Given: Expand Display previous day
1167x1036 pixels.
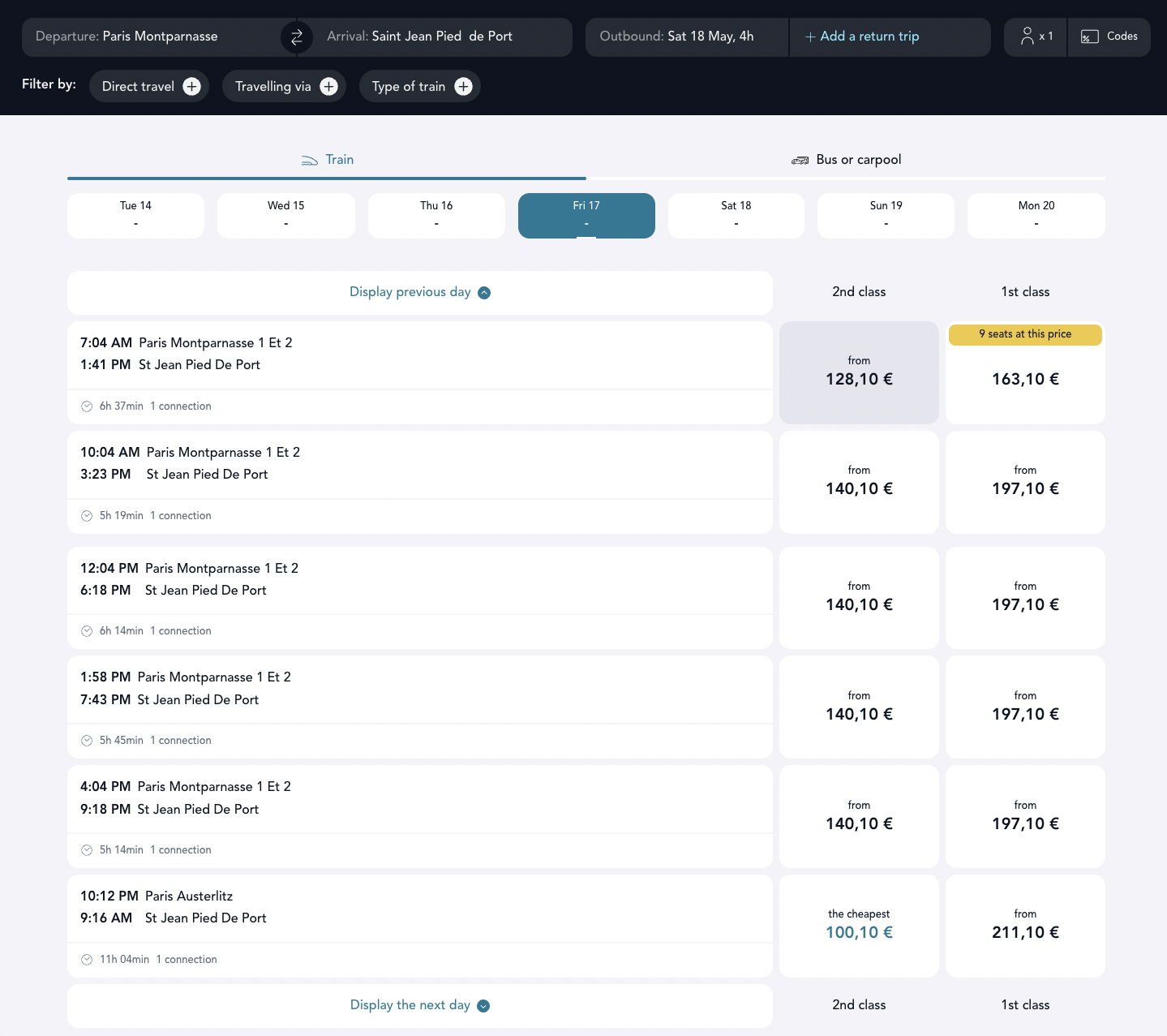Looking at the screenshot, I should point(420,293).
